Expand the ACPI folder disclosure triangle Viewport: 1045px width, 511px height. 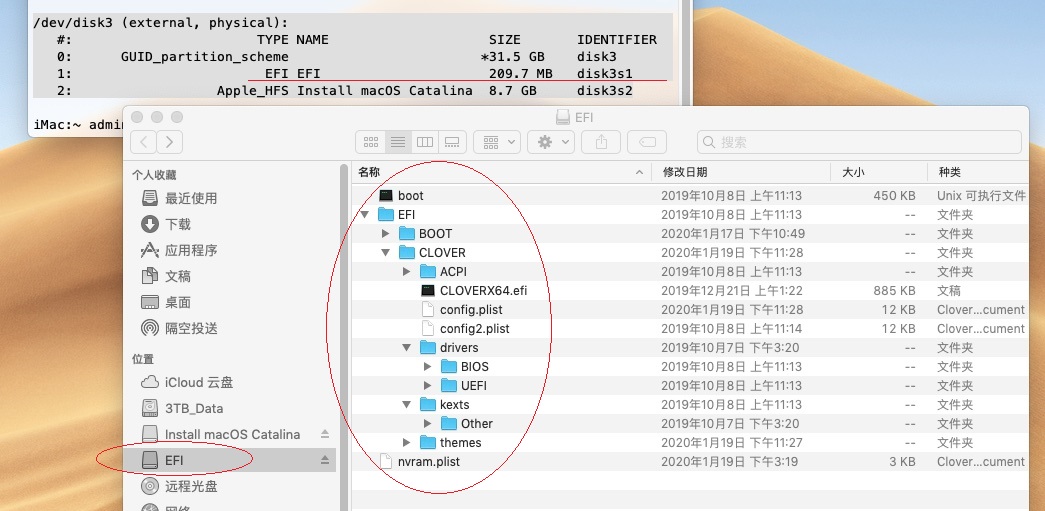(407, 272)
